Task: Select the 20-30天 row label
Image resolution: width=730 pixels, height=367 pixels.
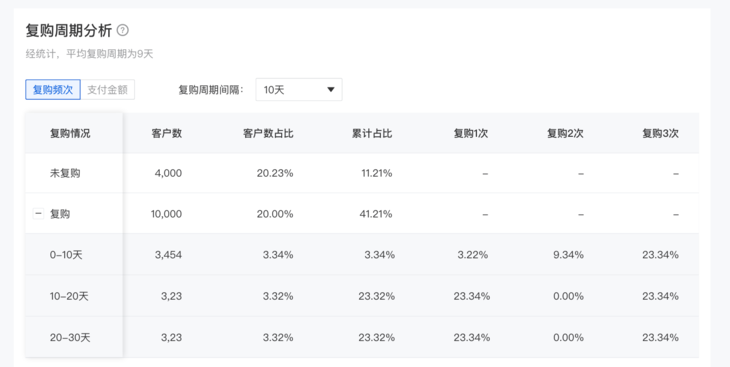Action: coord(70,337)
